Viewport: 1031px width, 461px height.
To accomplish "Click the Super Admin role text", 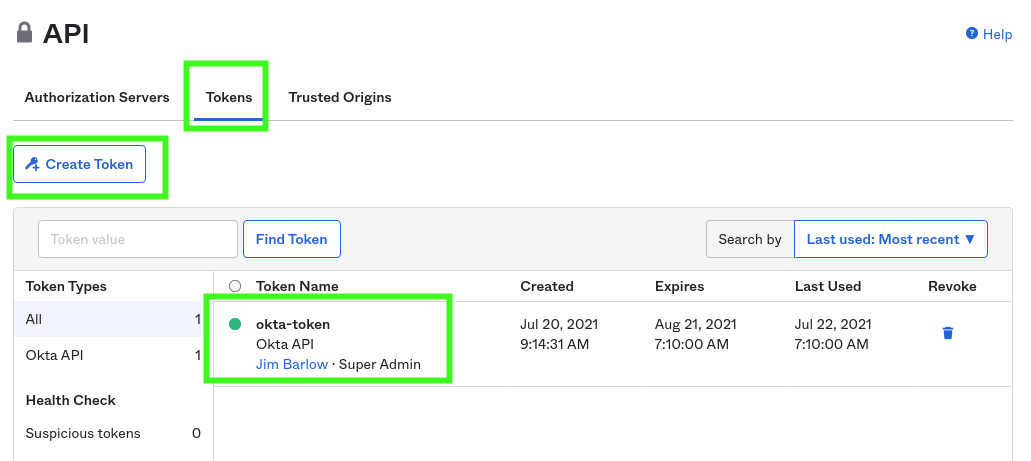I will pos(379,364).
